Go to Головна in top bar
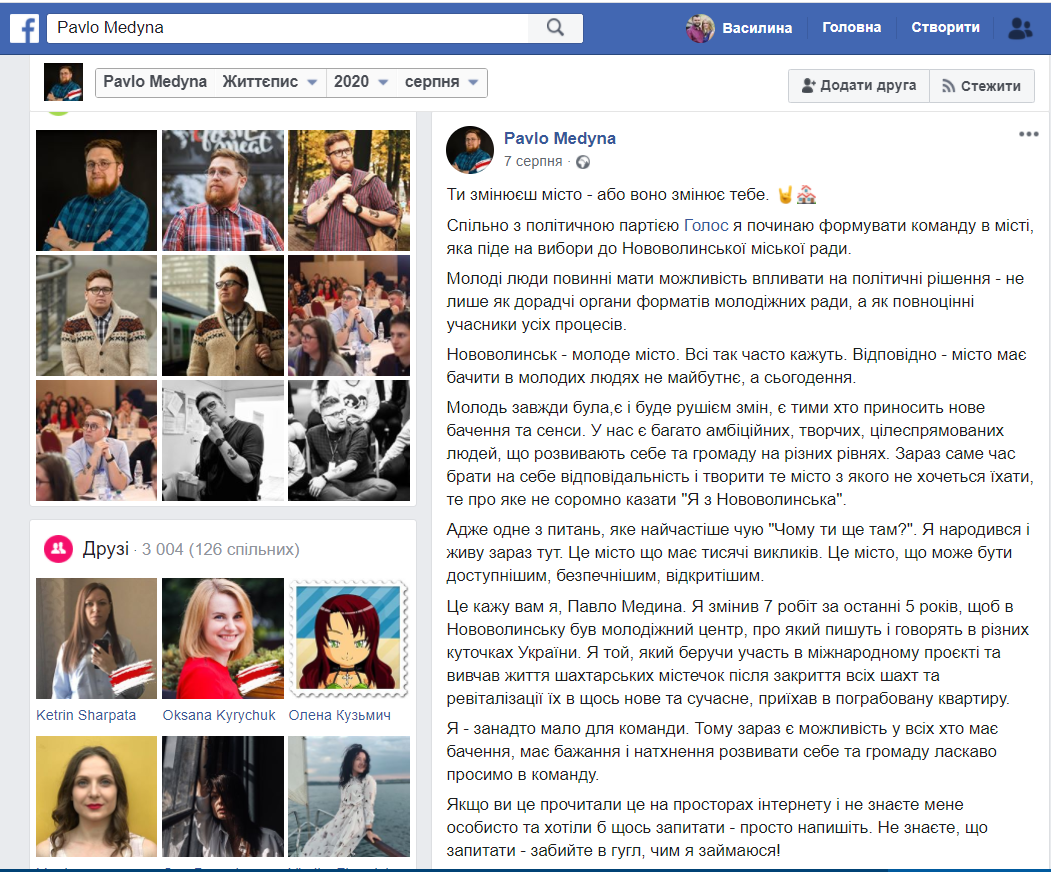 [x=851, y=28]
